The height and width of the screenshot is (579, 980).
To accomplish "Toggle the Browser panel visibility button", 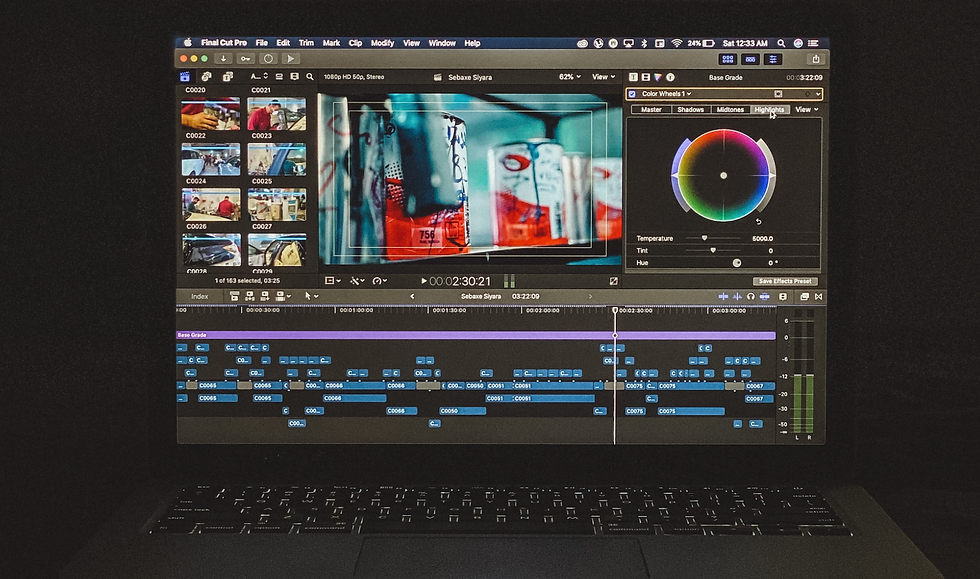I will point(728,59).
